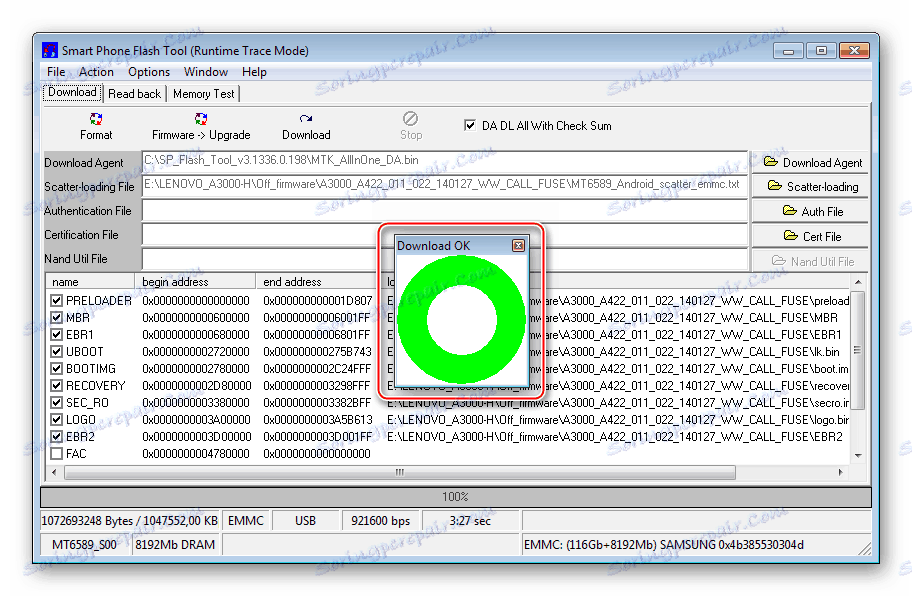Toggle DA DL All With Check Sum
Screen dimensions: 912x596
click(470, 125)
